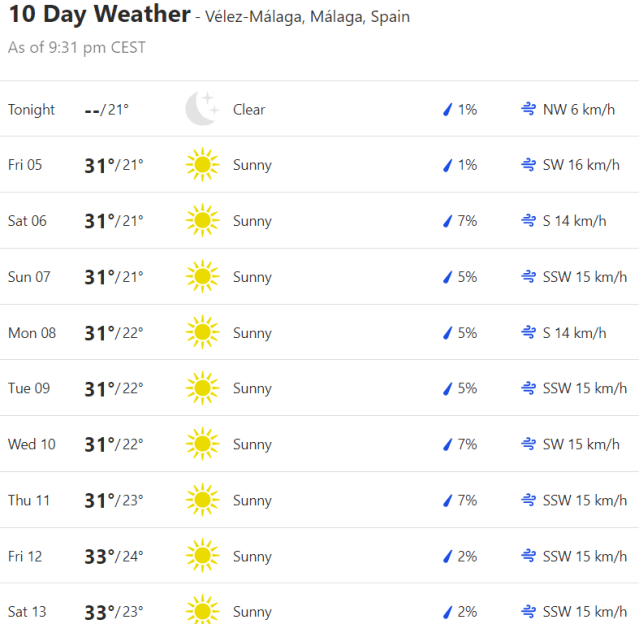
Task: Click the moon icon for Tonight
Action: click(x=201, y=109)
